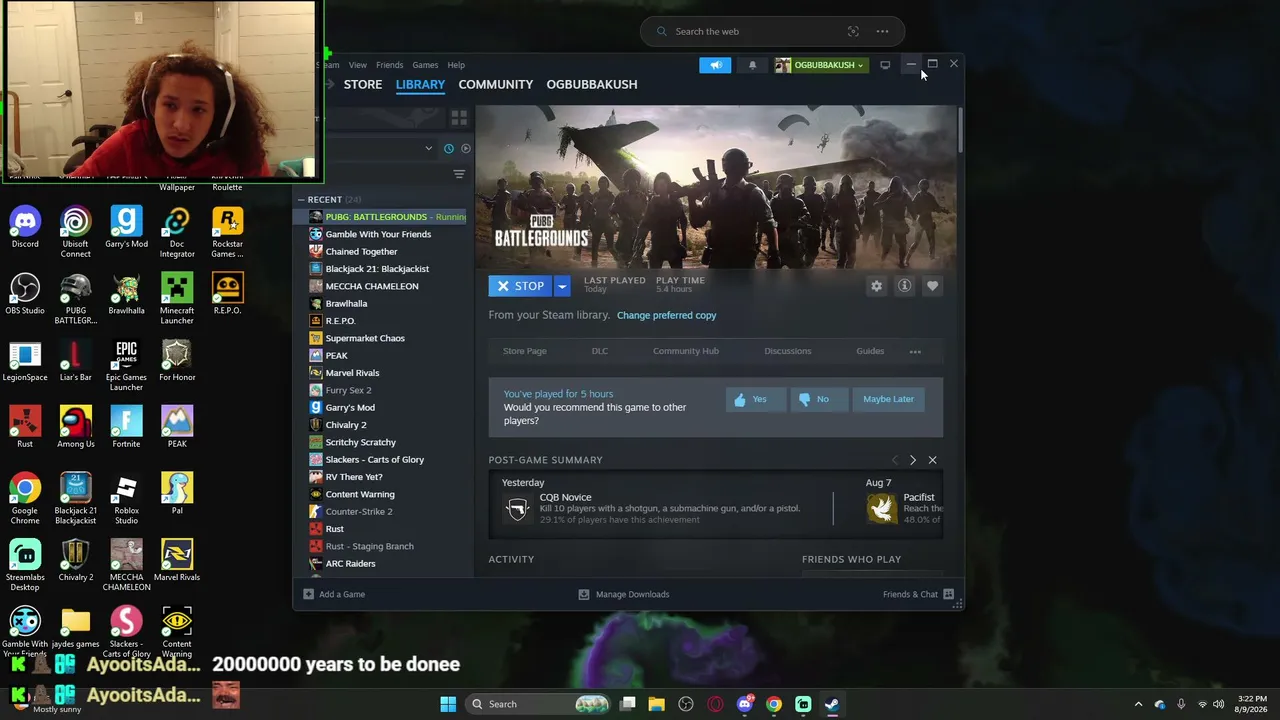Open PUBG Discussions link

pos(787,351)
